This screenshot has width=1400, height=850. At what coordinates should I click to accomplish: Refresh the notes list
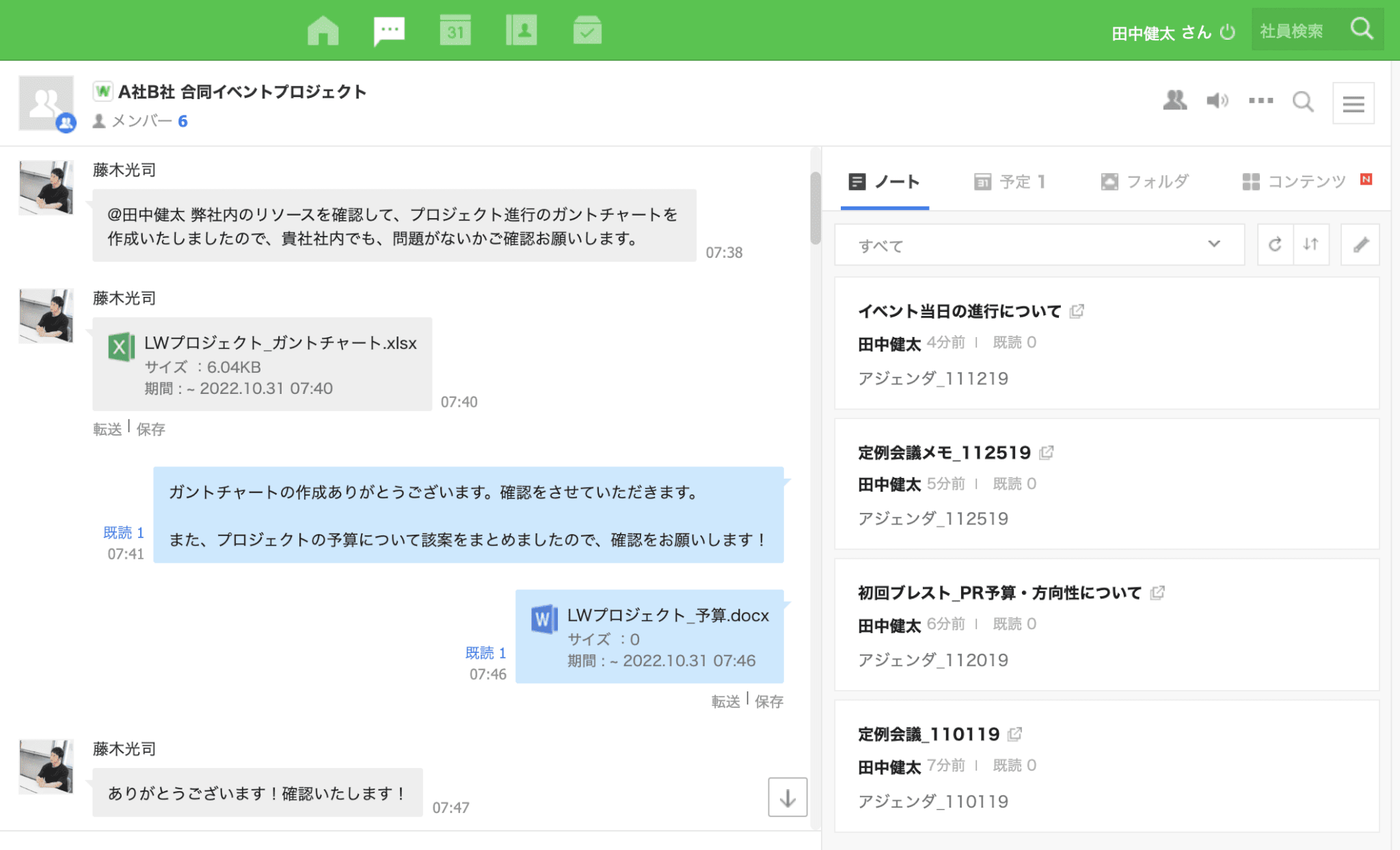pos(1275,245)
